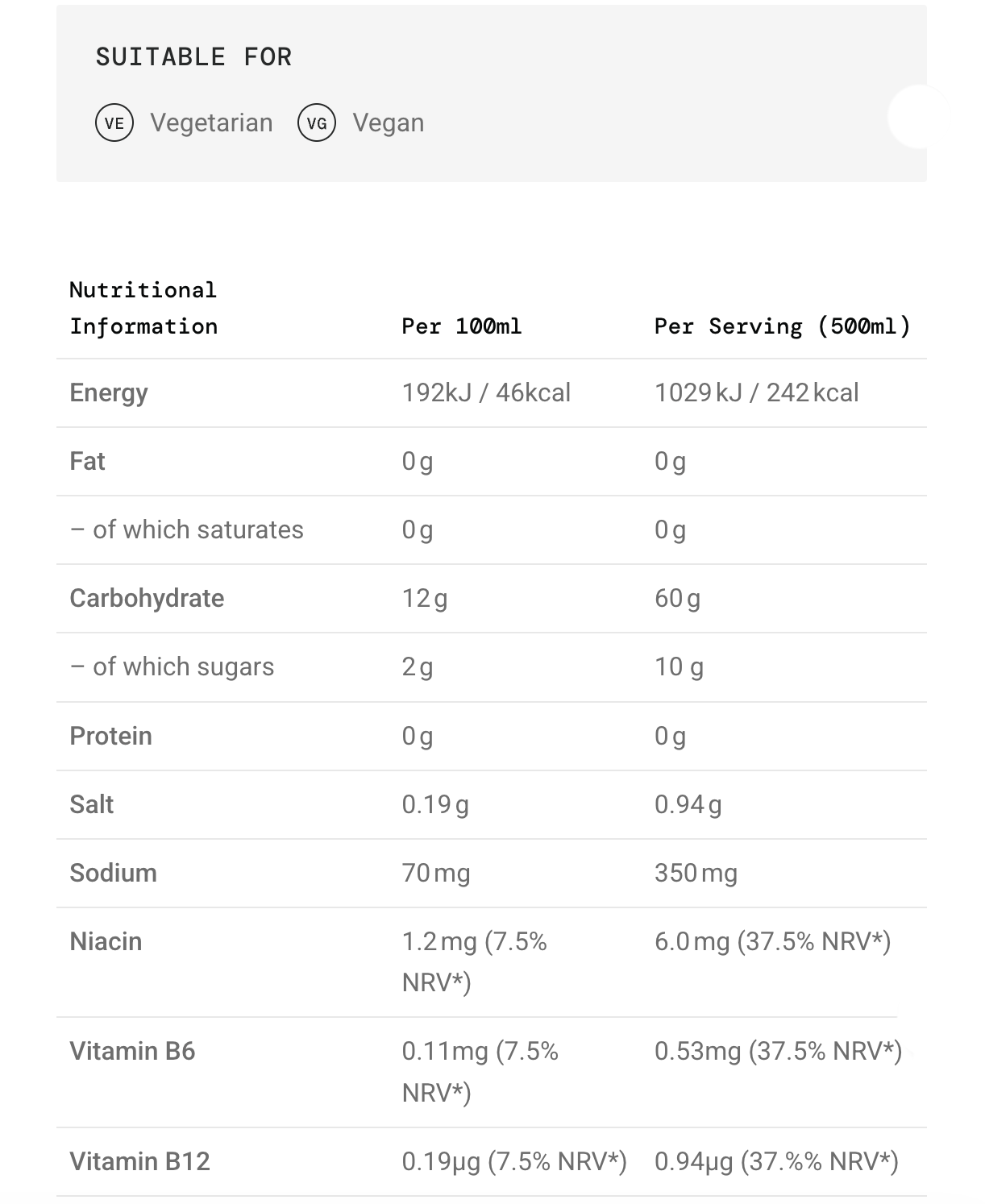
Task: Select the Salt row label
Action: pos(92,805)
